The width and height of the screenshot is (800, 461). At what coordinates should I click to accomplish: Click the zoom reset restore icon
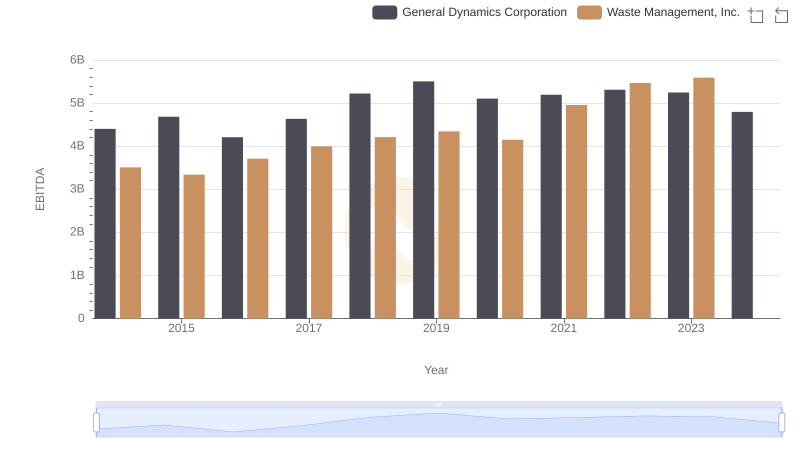coord(781,15)
